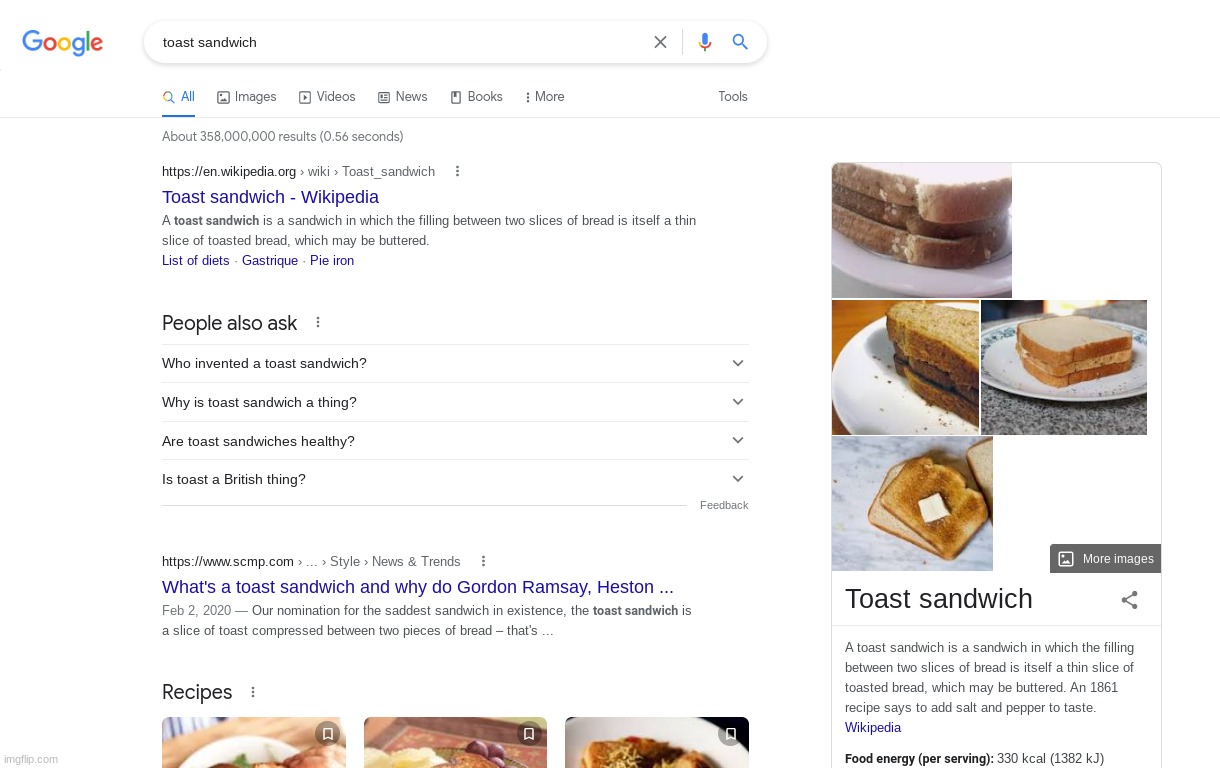Expand "Who invented a toast sandwich?"
The width and height of the screenshot is (1220, 768).
[x=455, y=363]
